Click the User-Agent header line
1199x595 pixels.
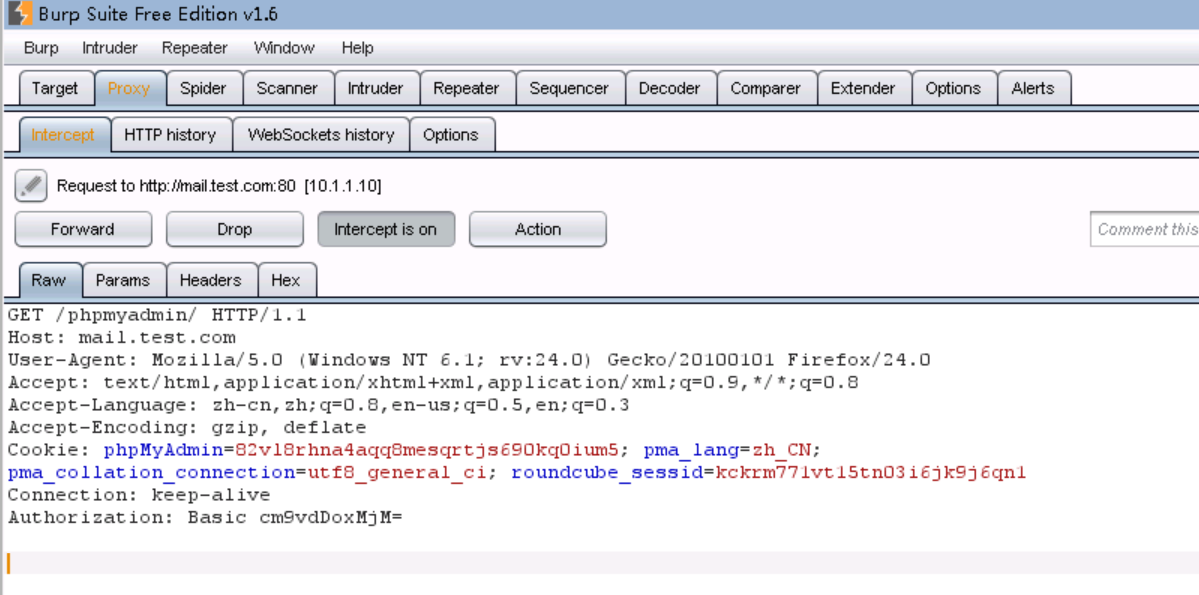[469, 359]
